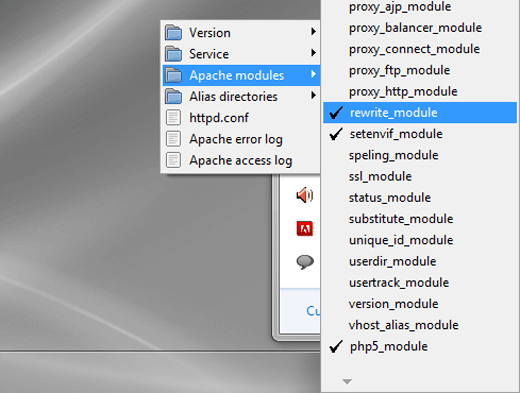This screenshot has width=520, height=393.
Task: Uncheck the rewrite_module entry
Action: click(420, 113)
